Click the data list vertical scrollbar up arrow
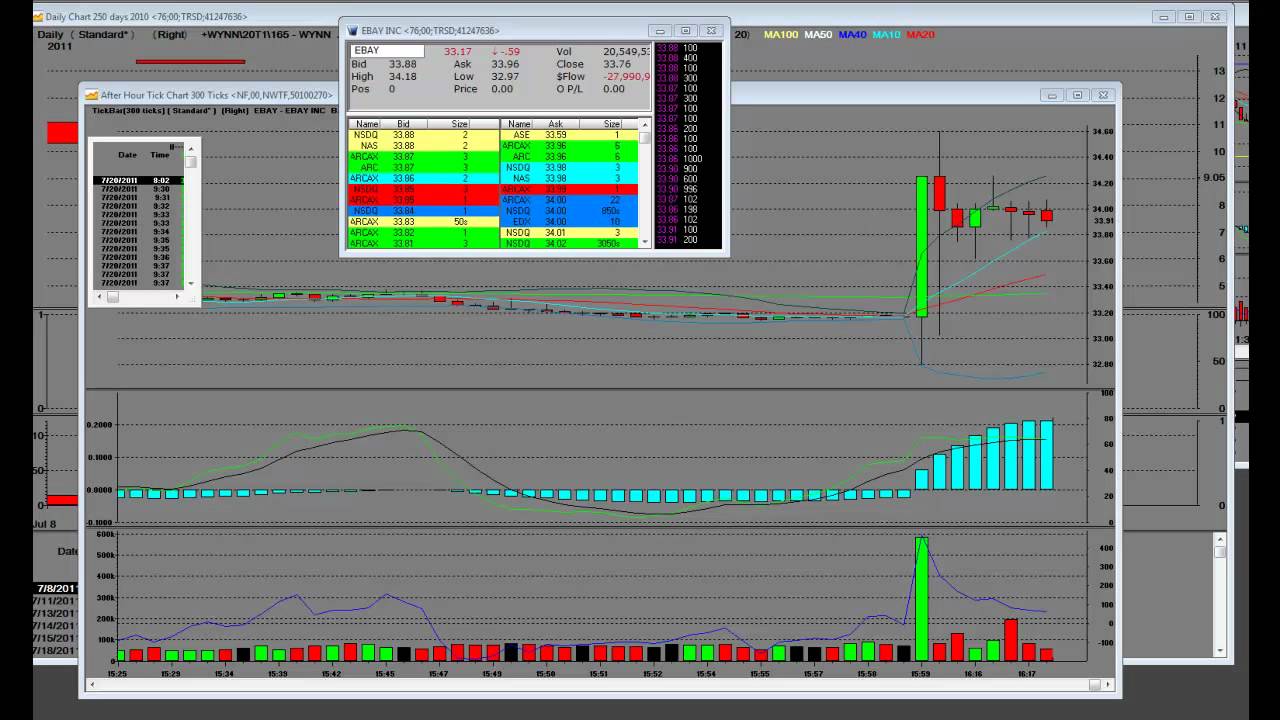 pos(191,148)
